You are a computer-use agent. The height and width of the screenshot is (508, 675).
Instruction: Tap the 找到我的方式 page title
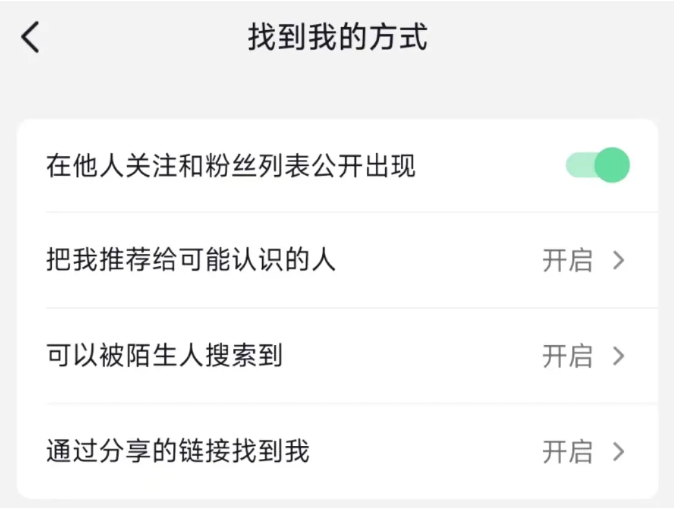pos(337,38)
